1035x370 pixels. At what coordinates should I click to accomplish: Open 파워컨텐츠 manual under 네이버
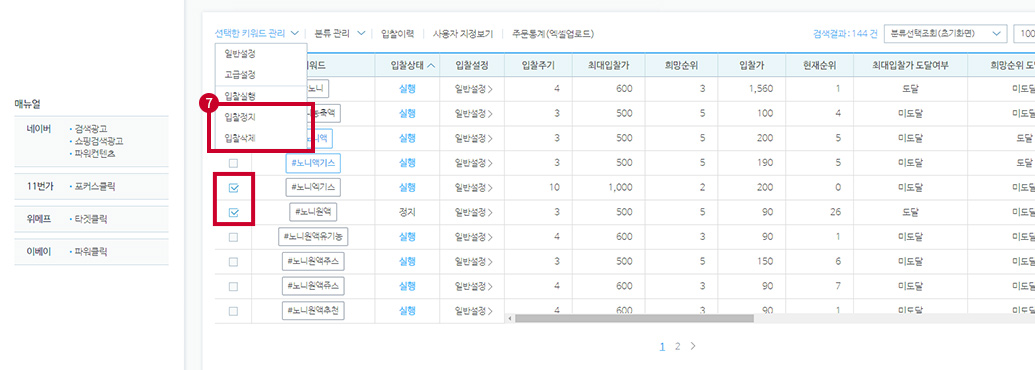[x=96, y=154]
